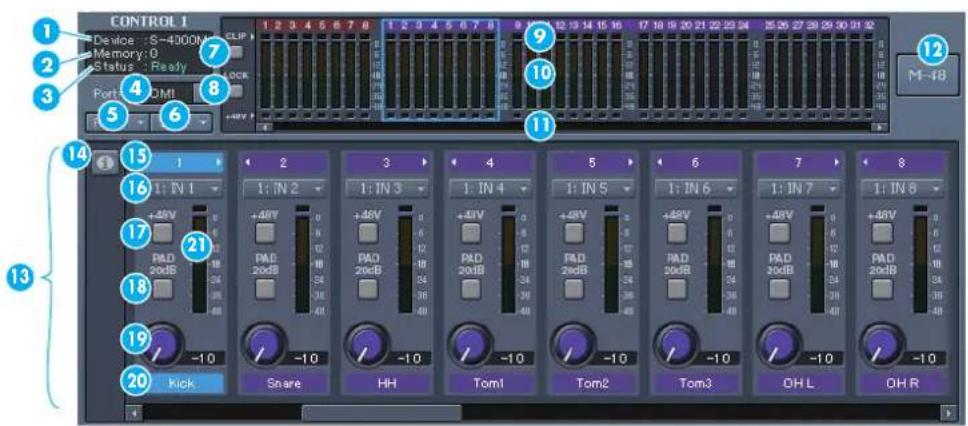Click the right arrow on channel 5 header
The height and width of the screenshot is (426, 968).
pyautogui.click(x=629, y=163)
